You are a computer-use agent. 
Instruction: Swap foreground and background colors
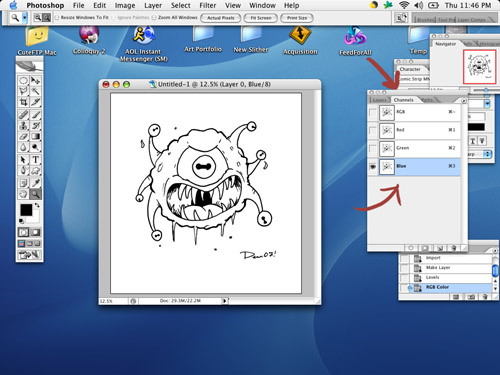37,205
